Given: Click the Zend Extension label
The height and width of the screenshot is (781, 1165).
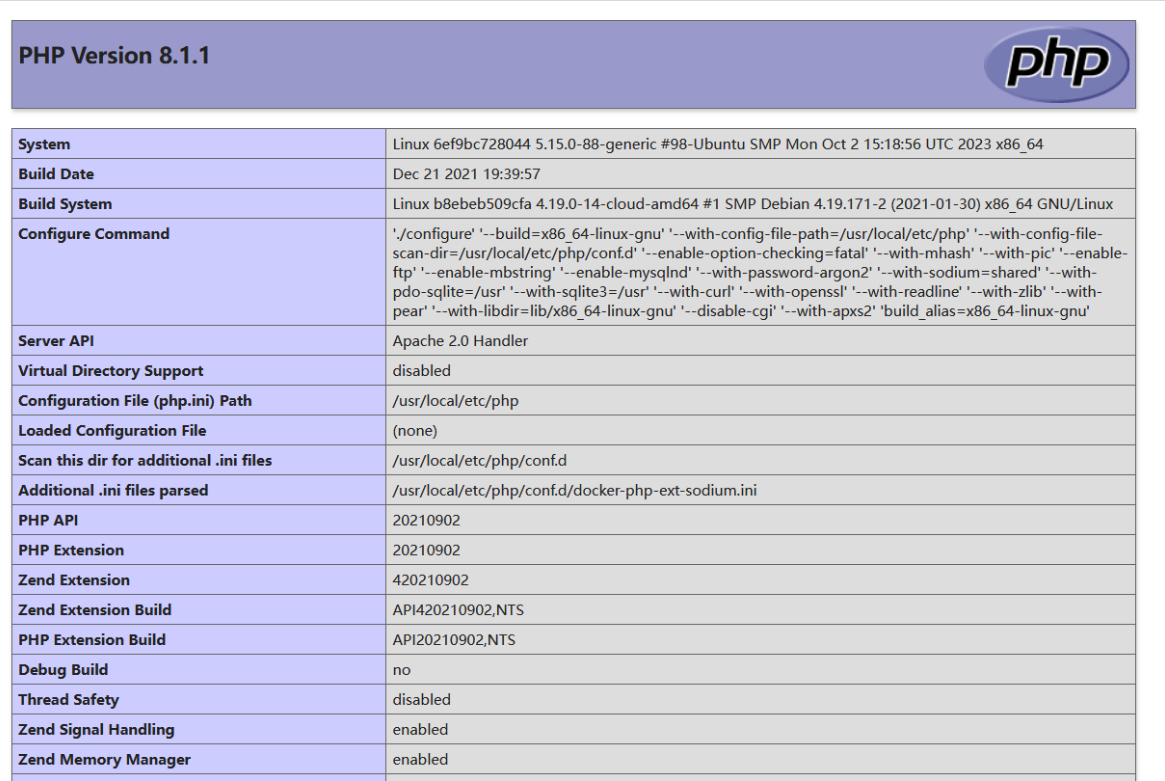Looking at the screenshot, I should (x=74, y=580).
